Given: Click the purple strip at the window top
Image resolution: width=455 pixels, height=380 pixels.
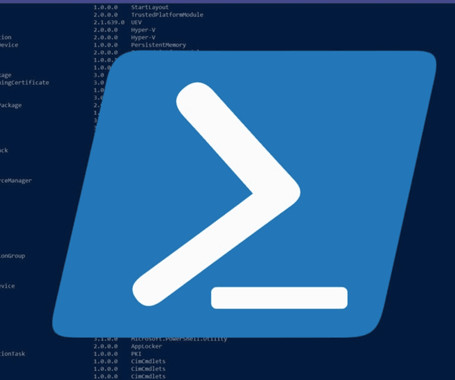Looking at the screenshot, I should pyautogui.click(x=227, y=1).
